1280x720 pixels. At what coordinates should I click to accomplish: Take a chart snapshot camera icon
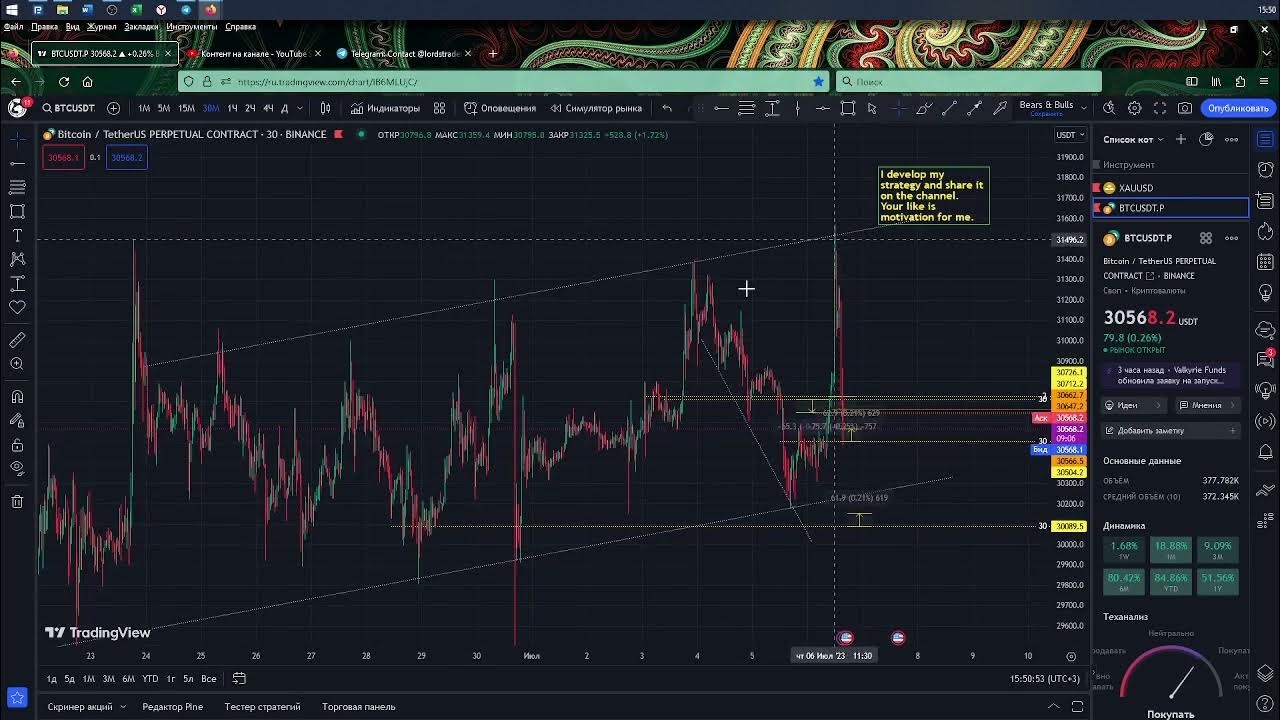click(1185, 108)
